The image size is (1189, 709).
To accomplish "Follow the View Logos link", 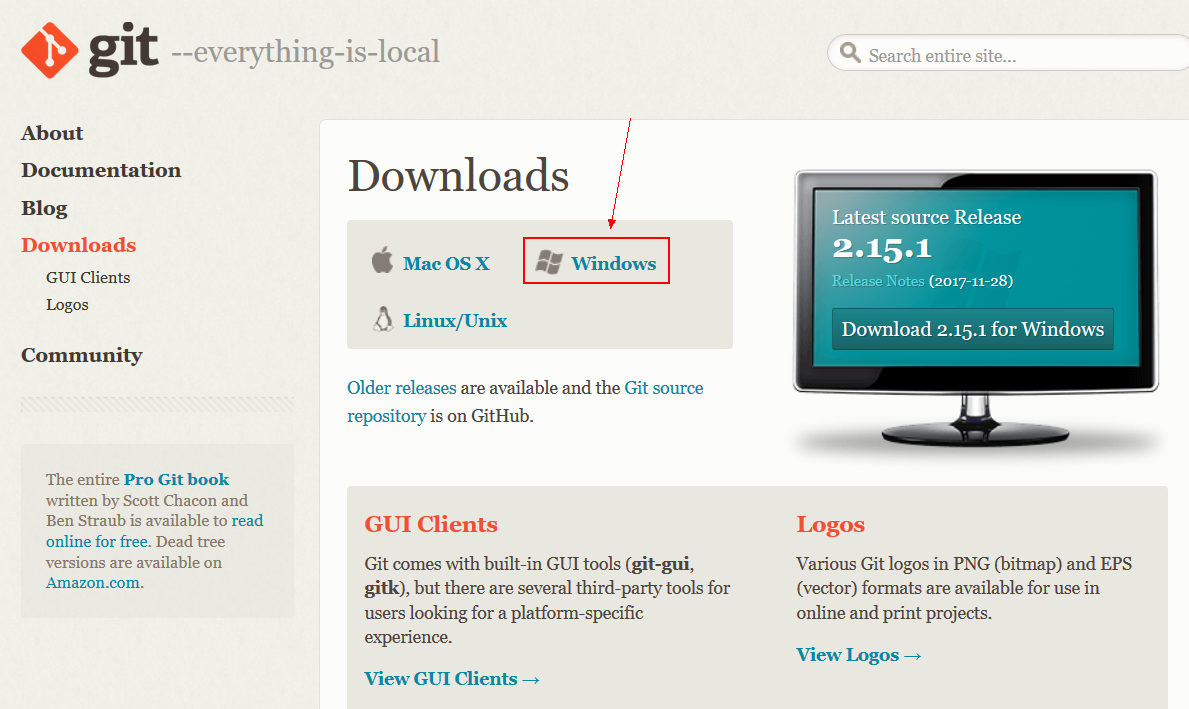I will click(858, 654).
